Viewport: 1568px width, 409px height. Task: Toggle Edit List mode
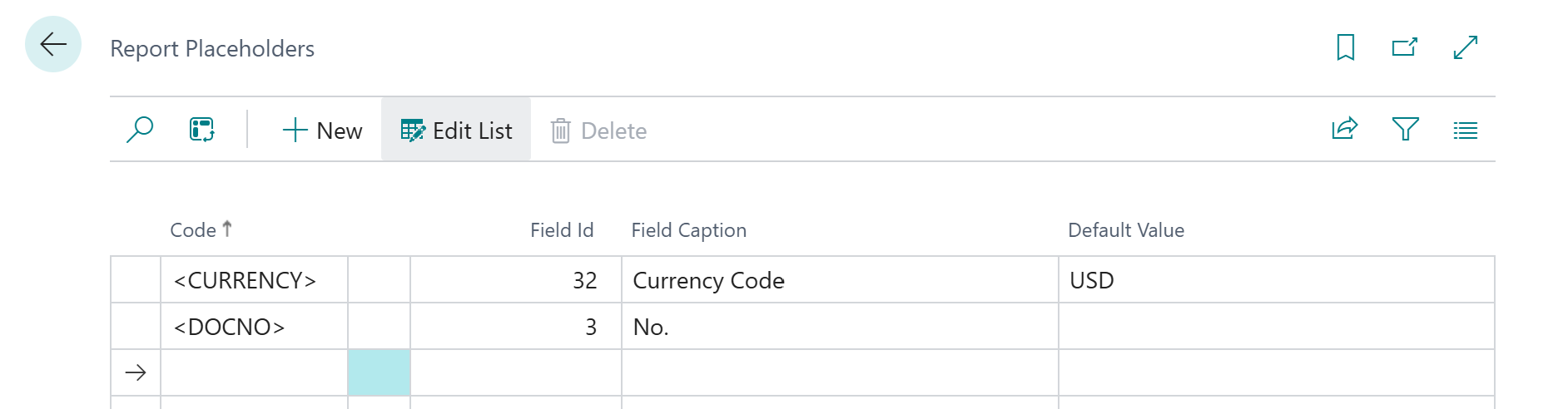(x=456, y=131)
